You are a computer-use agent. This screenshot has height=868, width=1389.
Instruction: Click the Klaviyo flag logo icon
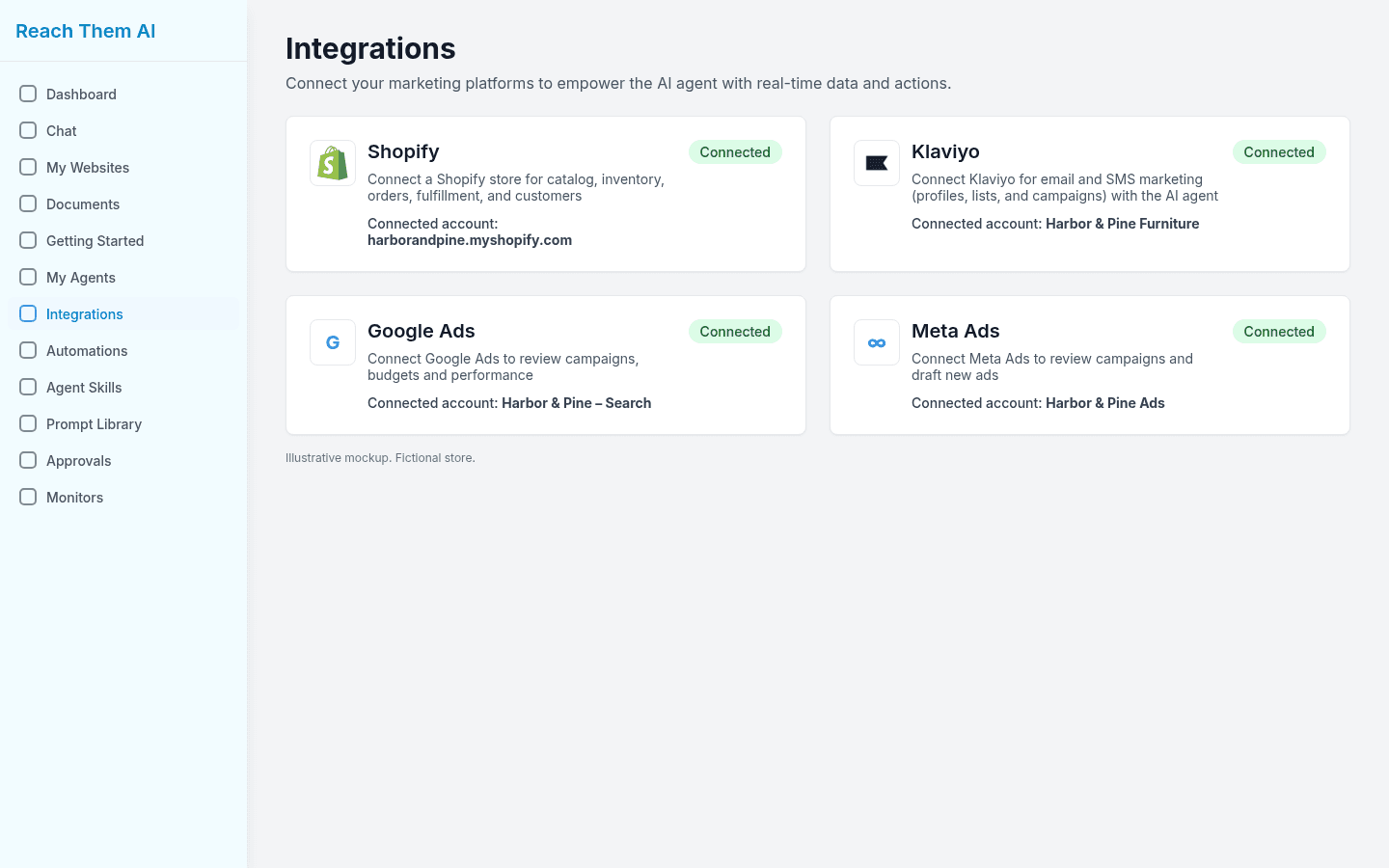point(877,163)
